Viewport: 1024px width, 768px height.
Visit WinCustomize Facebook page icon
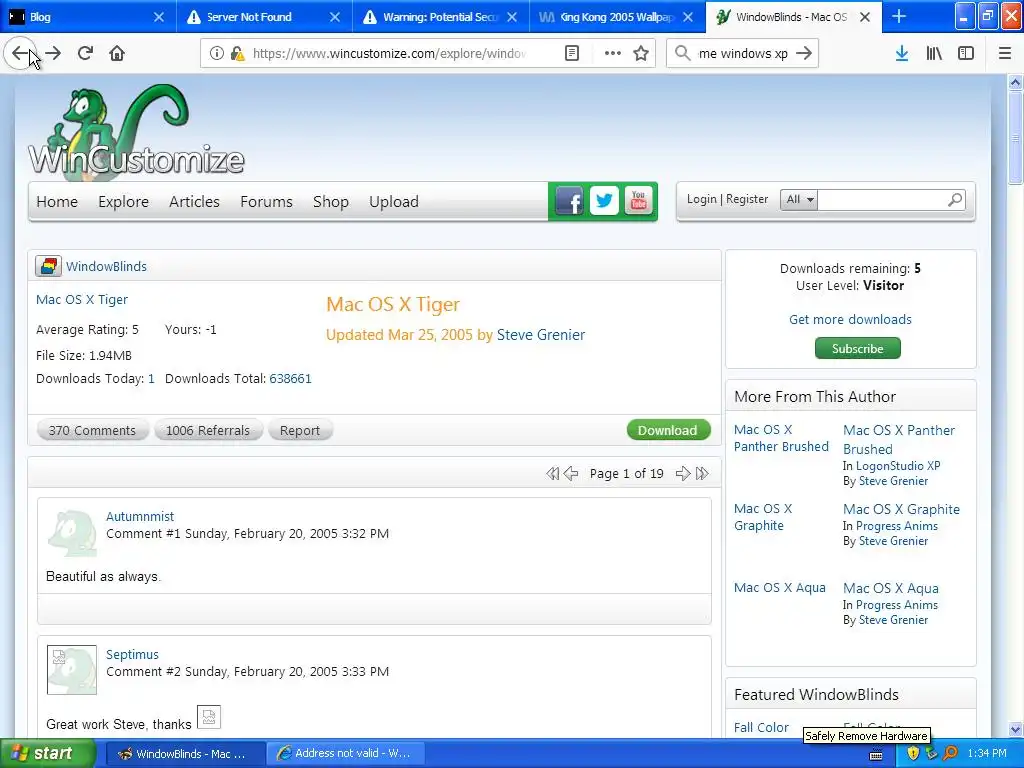569,201
